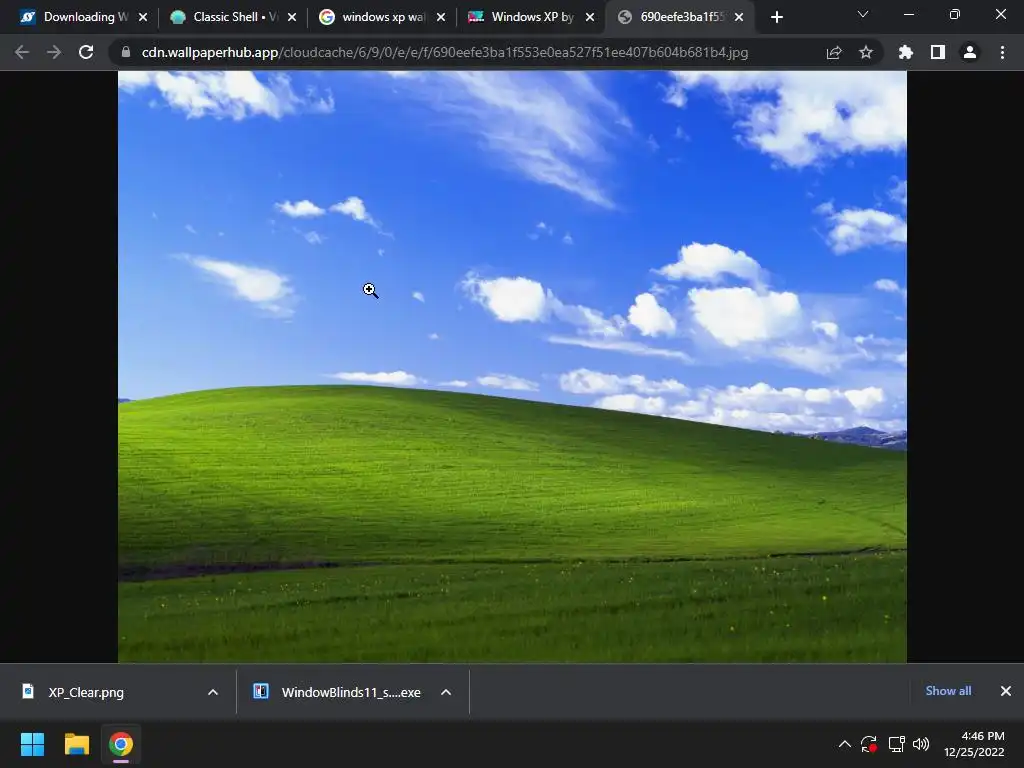Click the address bar URL
1024x768 pixels.
pos(445,52)
